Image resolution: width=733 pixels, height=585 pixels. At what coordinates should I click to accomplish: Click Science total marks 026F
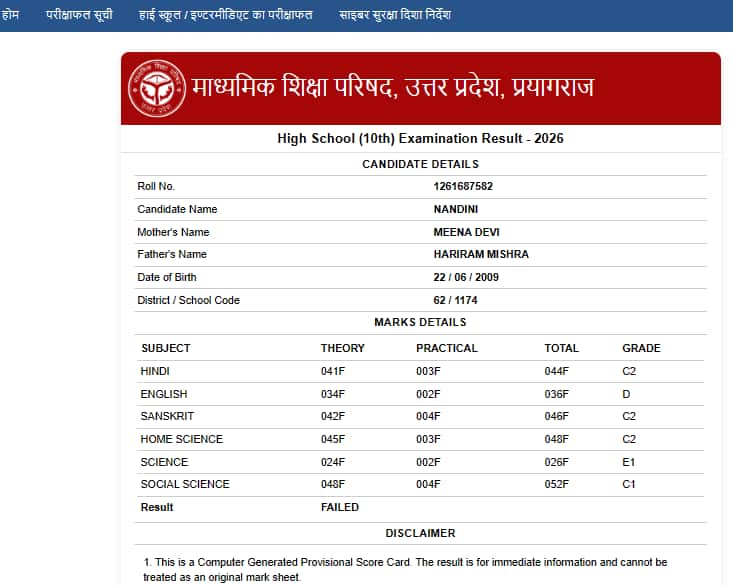(x=557, y=462)
